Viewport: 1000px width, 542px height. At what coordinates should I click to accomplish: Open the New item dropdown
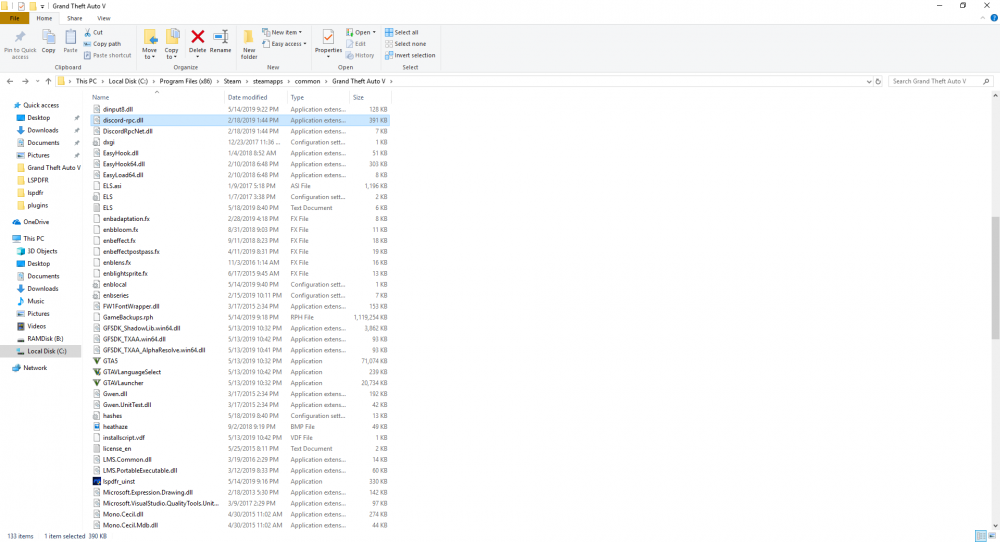283,32
